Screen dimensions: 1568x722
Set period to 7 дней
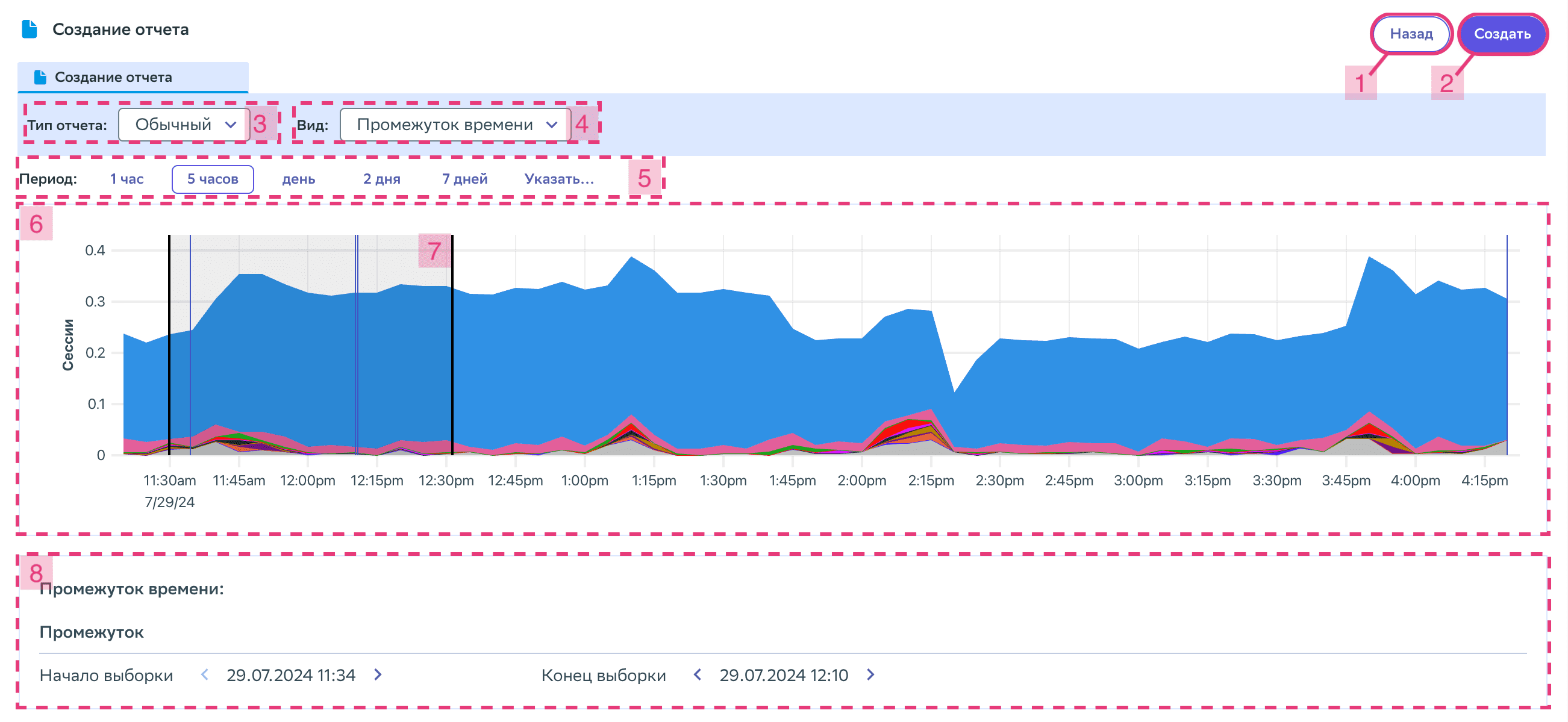pyautogui.click(x=464, y=179)
